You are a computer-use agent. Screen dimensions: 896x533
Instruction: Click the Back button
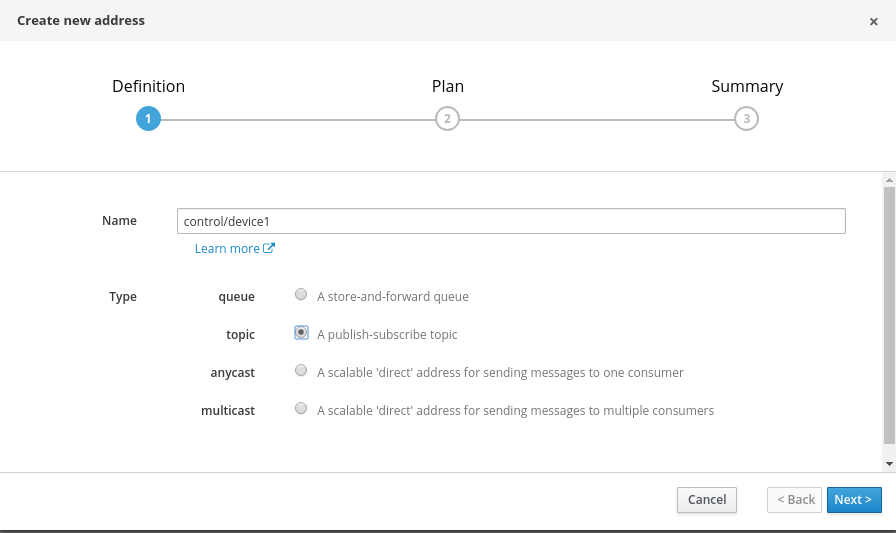coord(795,500)
